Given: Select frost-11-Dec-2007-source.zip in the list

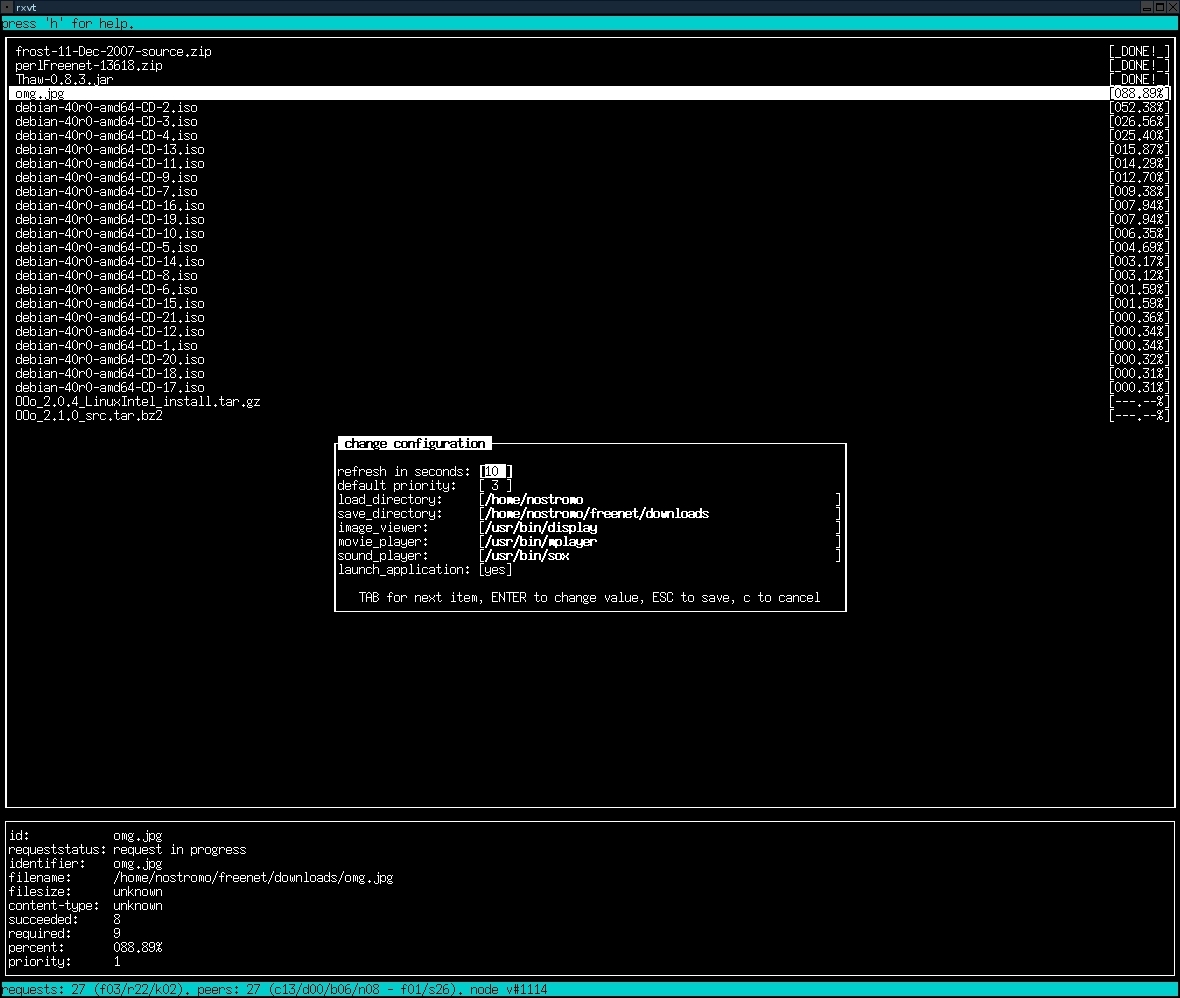Looking at the screenshot, I should (113, 51).
